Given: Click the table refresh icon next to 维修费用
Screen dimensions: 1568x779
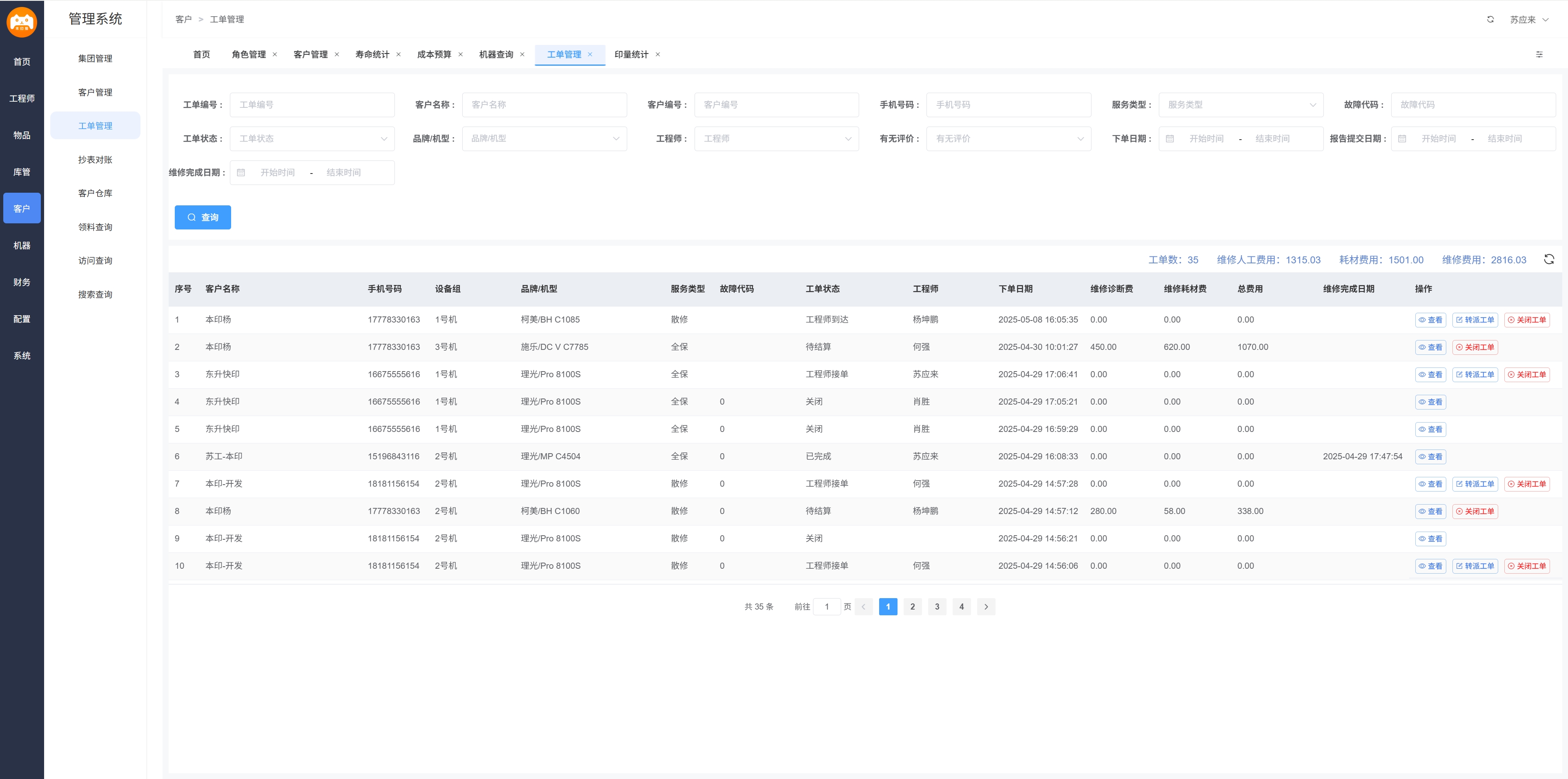Looking at the screenshot, I should coord(1549,260).
